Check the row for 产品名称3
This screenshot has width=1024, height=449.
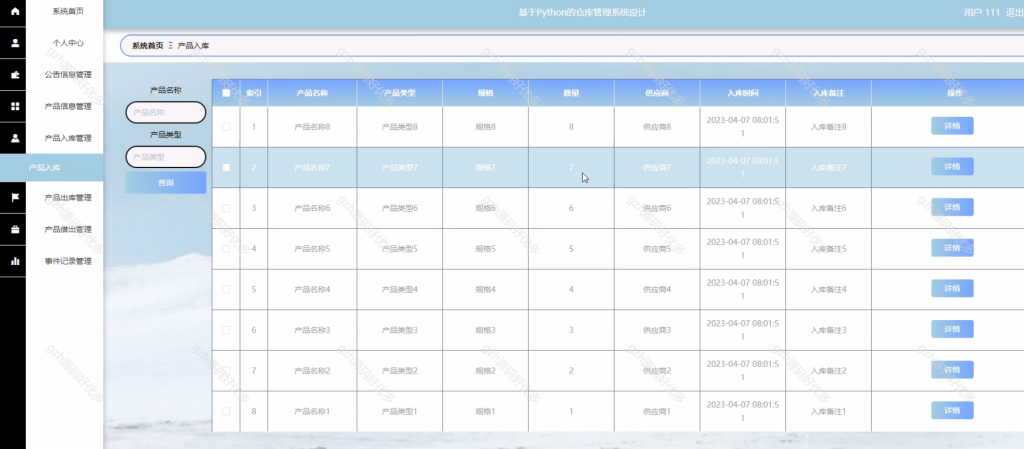[x=226, y=330]
